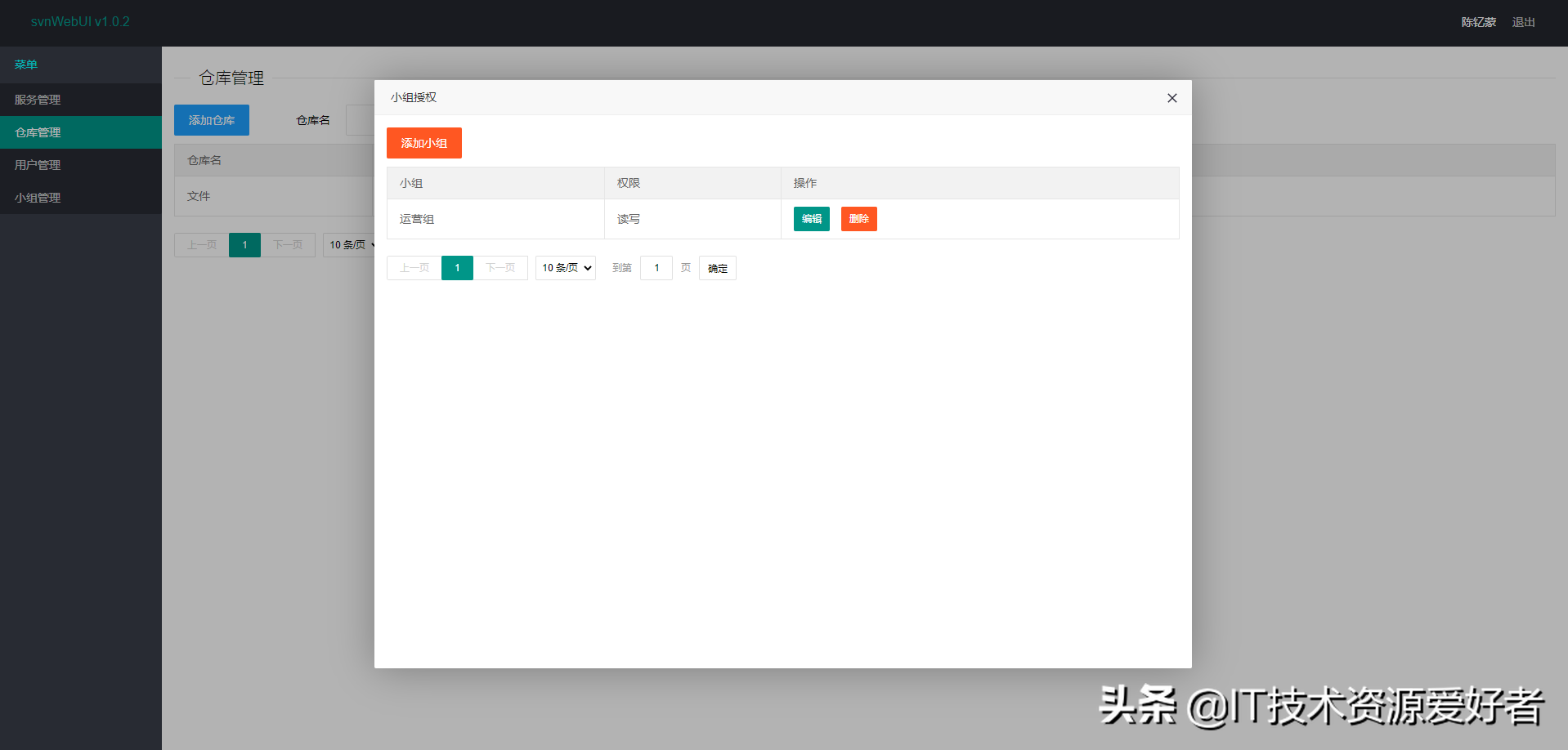Click the orange 添加小组 button
Image resolution: width=1568 pixels, height=750 pixels.
(x=423, y=143)
